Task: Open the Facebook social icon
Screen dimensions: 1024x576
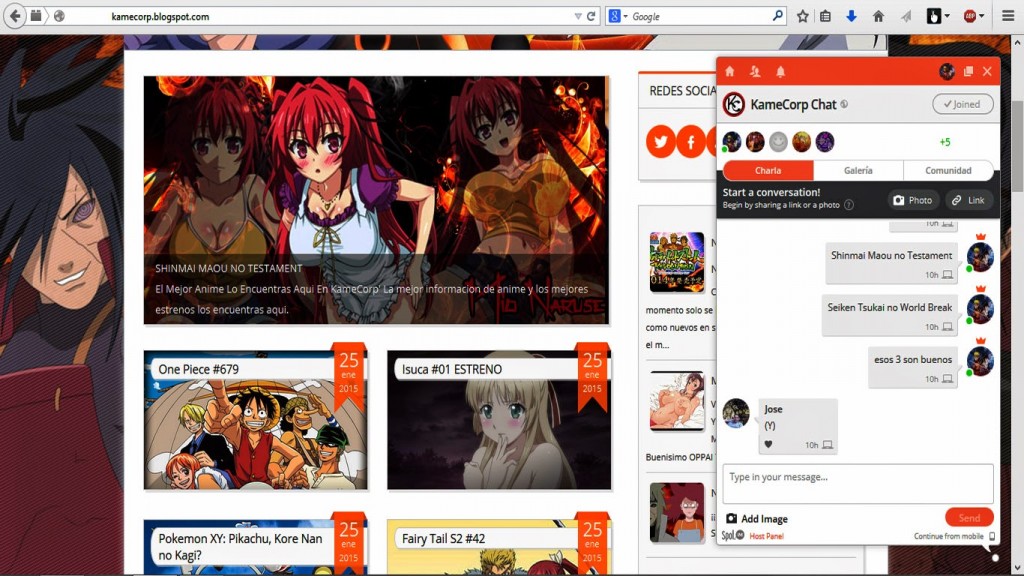Action: (x=691, y=142)
